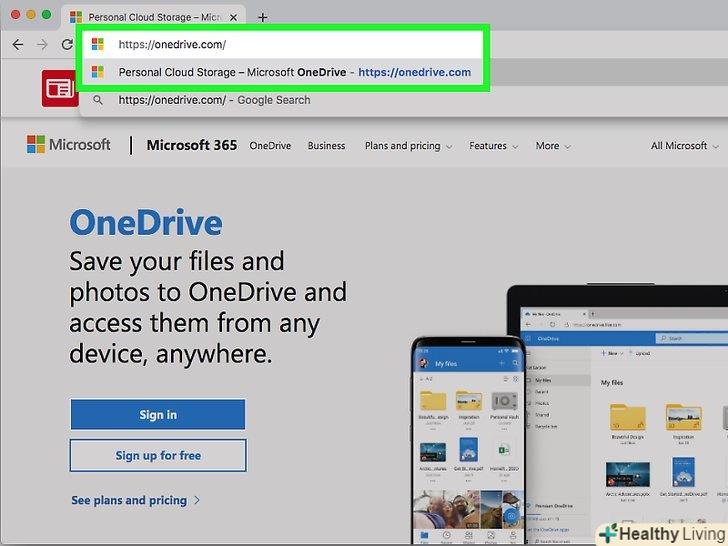The image size is (728, 546).
Task: Select the OneDrive navigation item
Action: (x=270, y=146)
